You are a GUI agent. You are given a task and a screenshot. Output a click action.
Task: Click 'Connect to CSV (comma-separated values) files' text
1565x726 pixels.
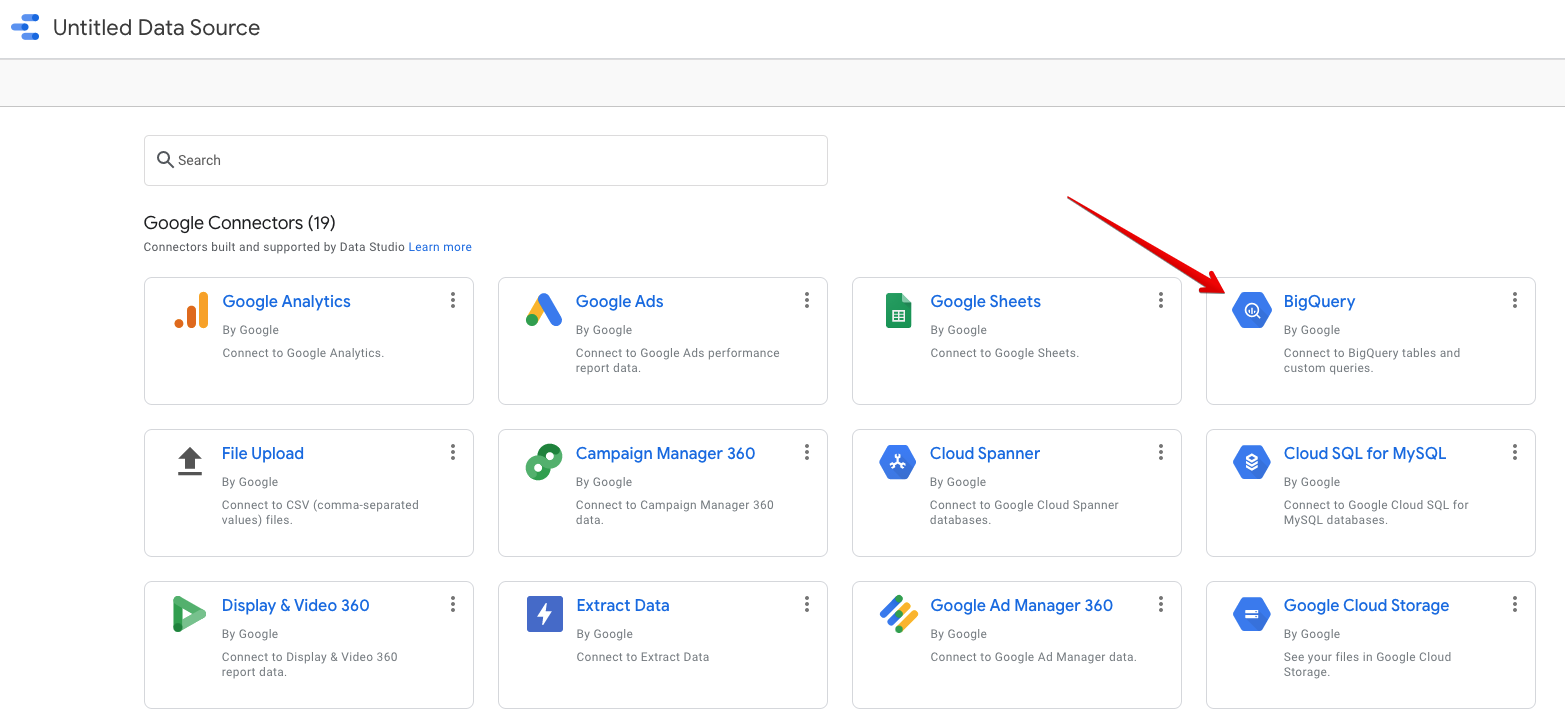coord(320,512)
